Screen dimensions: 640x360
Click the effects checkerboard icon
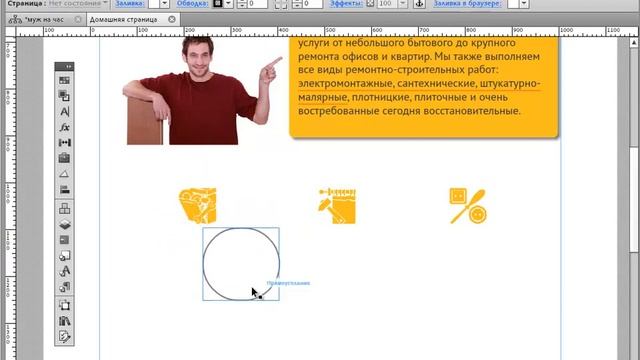[370, 4]
